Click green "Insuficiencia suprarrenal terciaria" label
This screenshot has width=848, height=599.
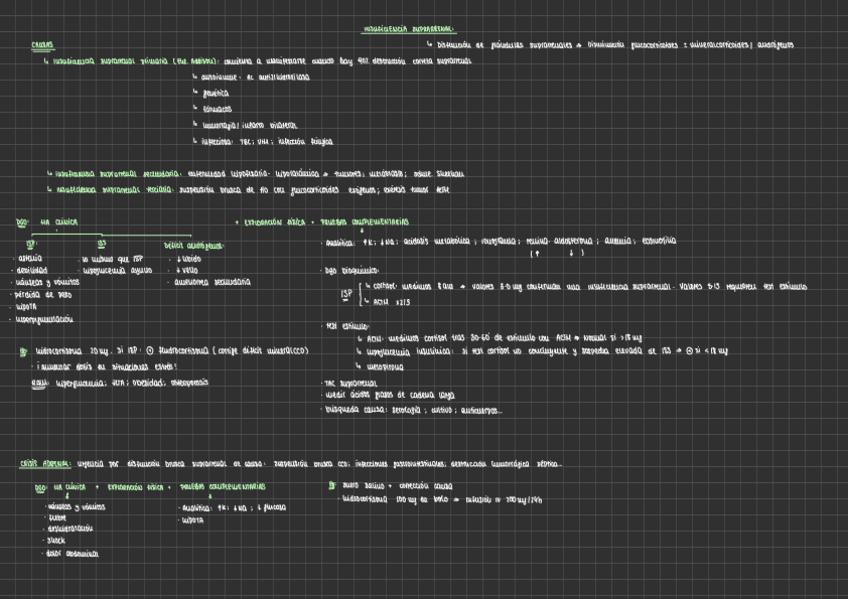(x=114, y=190)
